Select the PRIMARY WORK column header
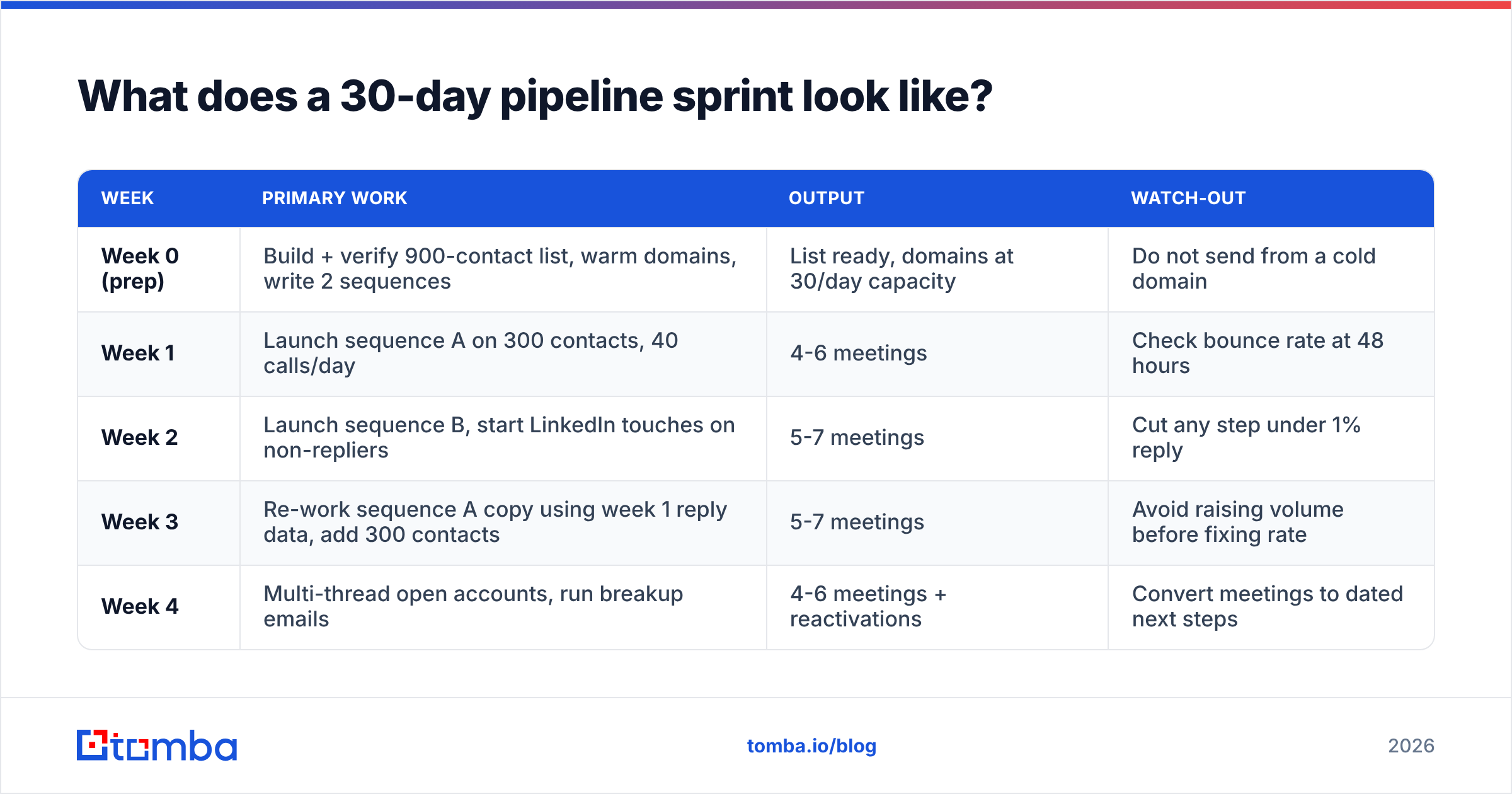The width and height of the screenshot is (1512, 794). point(335,198)
